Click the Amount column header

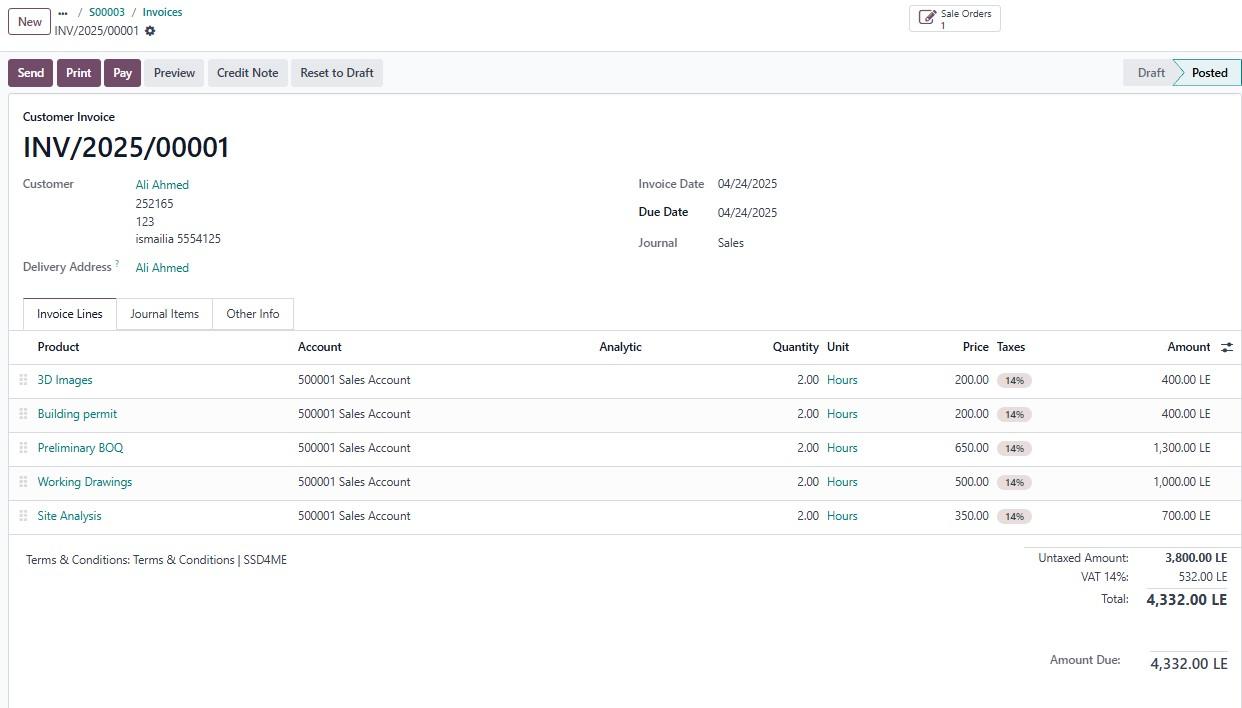click(1188, 347)
